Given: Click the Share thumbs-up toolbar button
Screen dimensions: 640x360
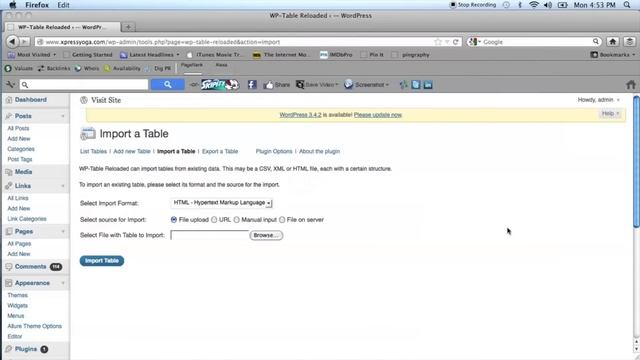Looking at the screenshot, I should pos(277,84).
